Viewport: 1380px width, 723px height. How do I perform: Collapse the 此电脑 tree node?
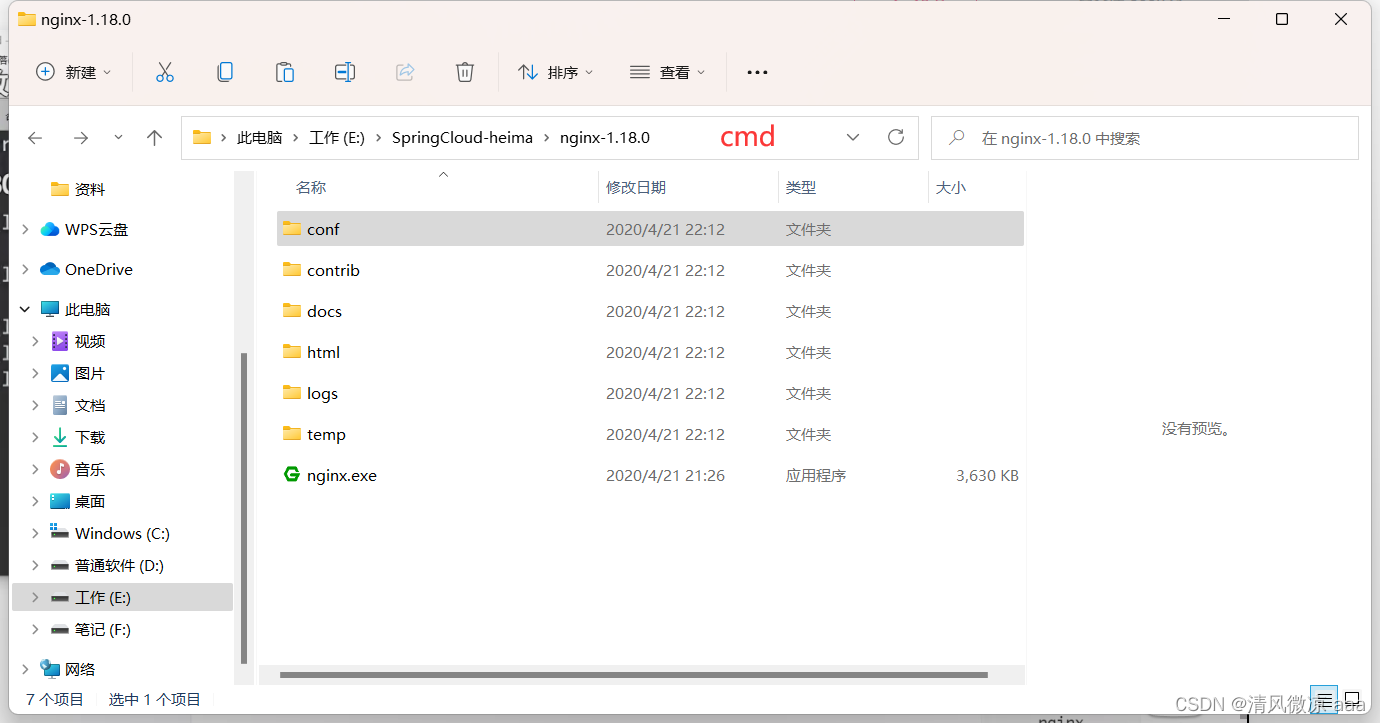click(26, 309)
